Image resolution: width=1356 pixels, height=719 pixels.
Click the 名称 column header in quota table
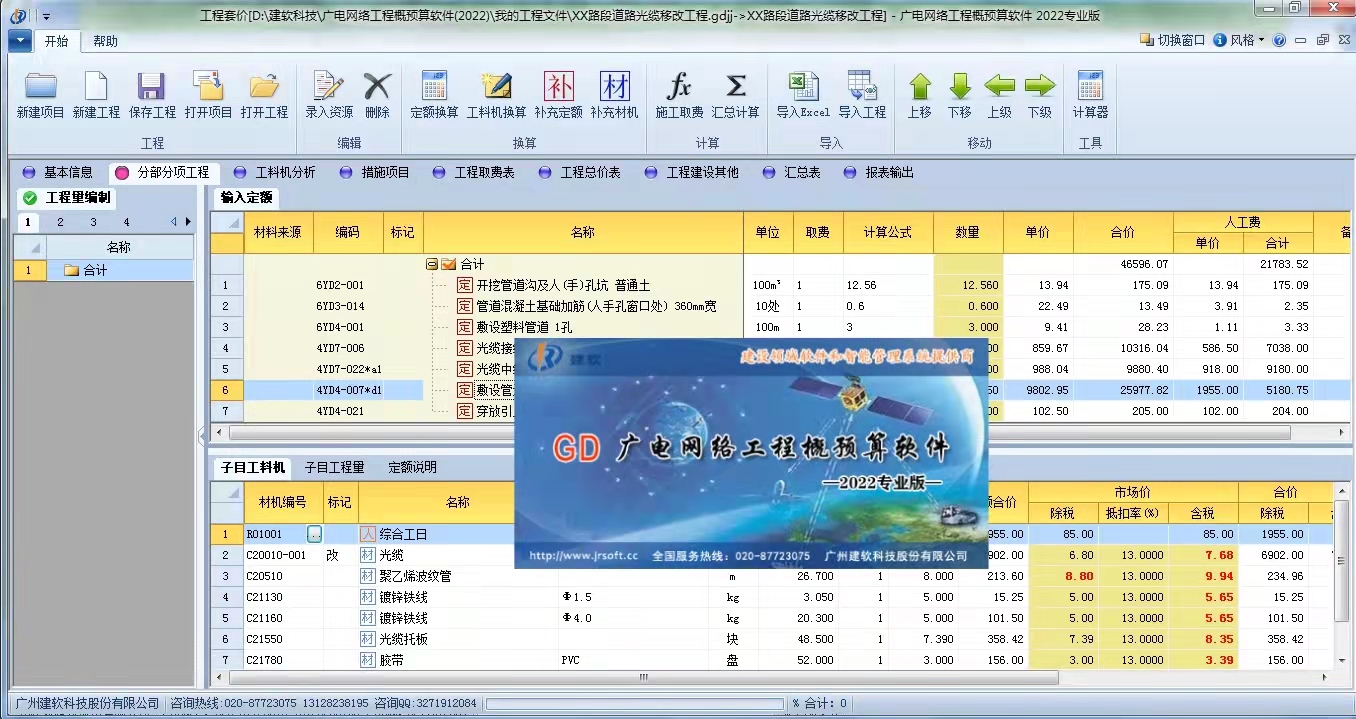[x=582, y=232]
